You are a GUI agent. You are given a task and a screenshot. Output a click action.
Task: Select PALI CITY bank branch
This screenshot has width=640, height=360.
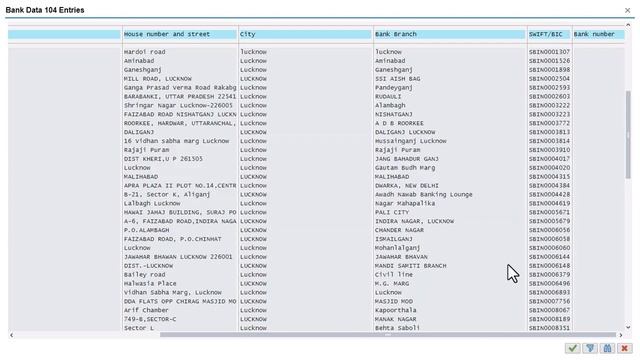pyautogui.click(x=392, y=212)
